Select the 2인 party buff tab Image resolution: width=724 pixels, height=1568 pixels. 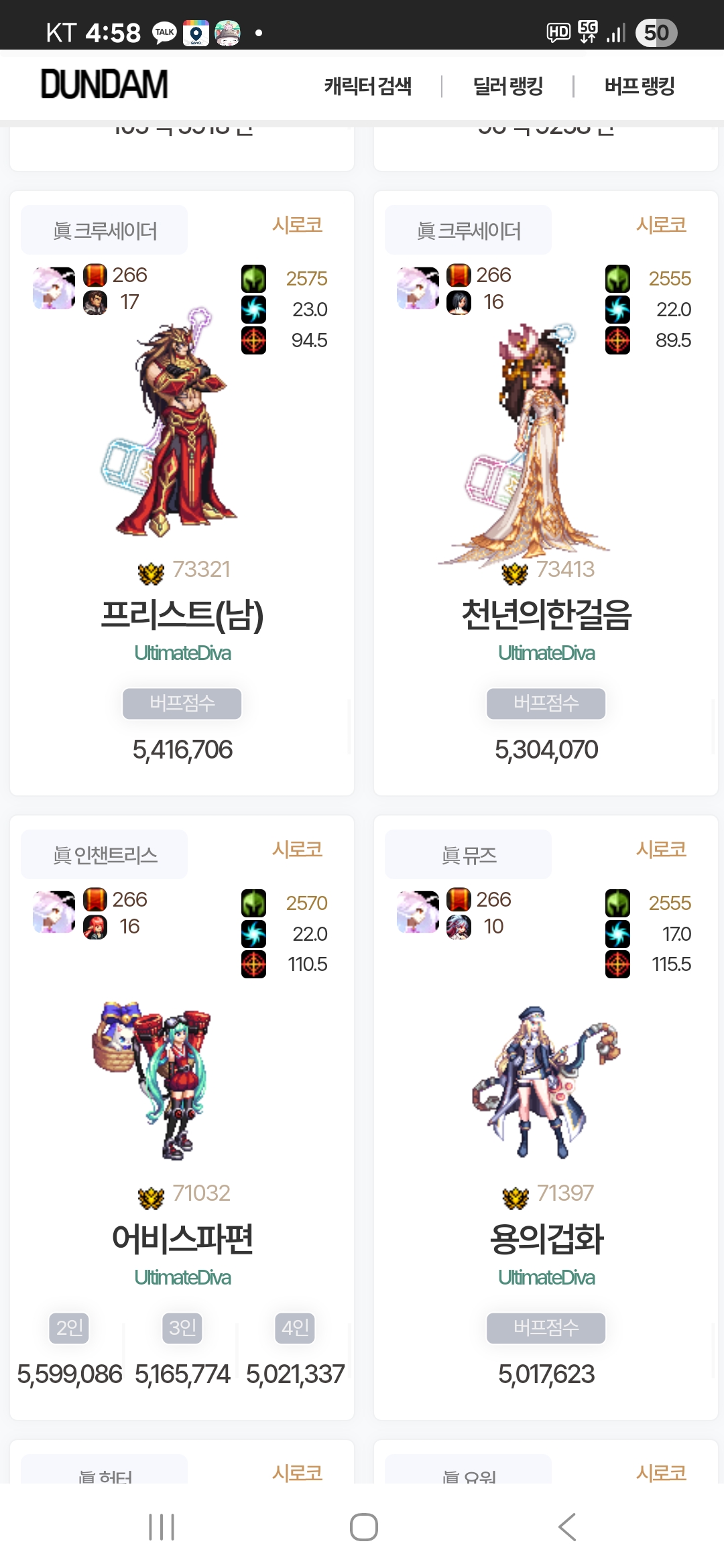click(70, 1327)
